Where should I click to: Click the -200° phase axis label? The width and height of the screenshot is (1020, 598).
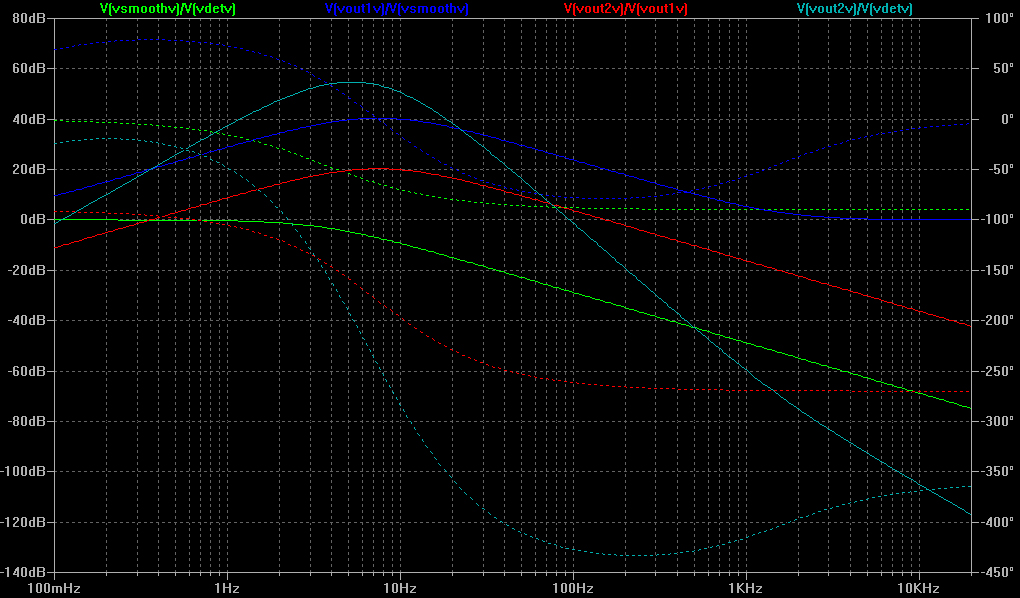(996, 320)
